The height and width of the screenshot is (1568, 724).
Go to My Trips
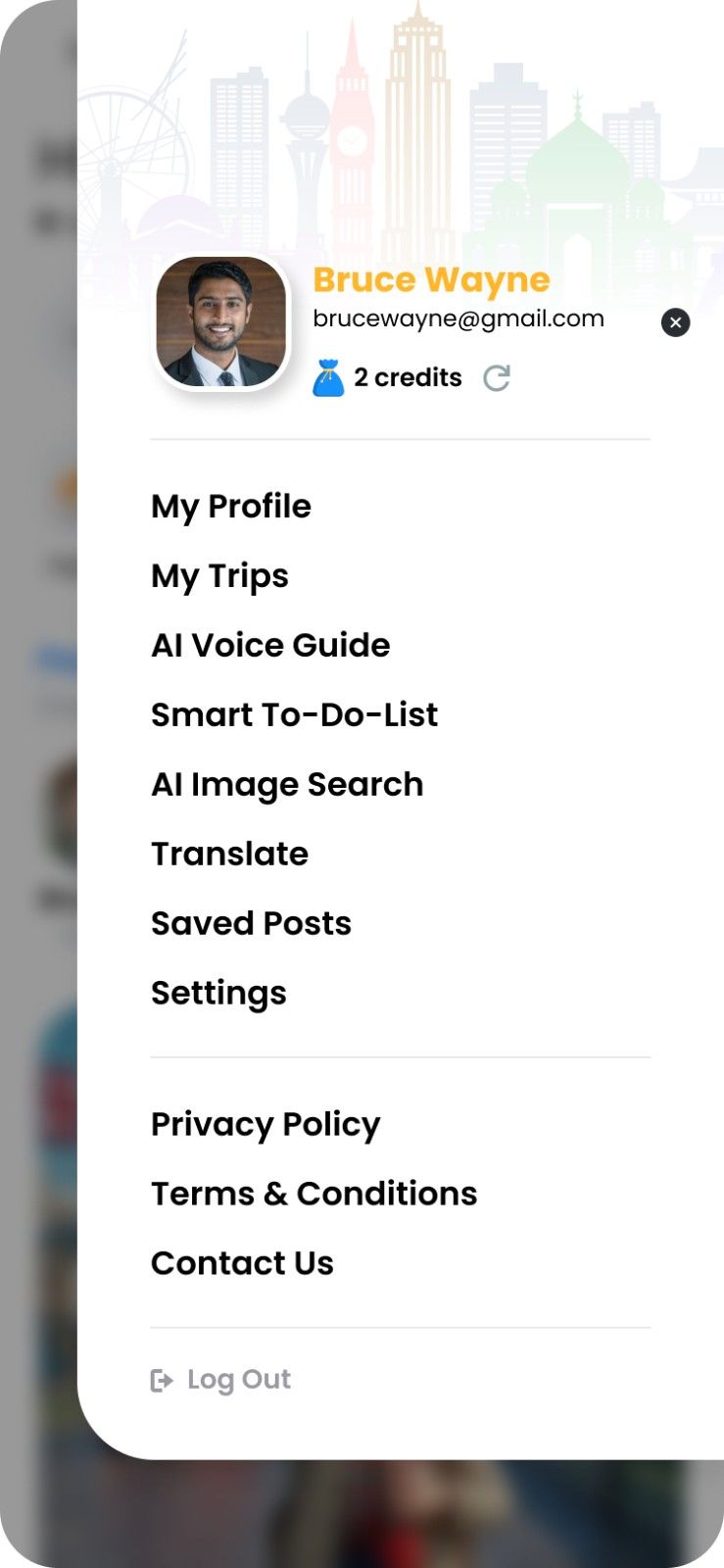coord(219,576)
